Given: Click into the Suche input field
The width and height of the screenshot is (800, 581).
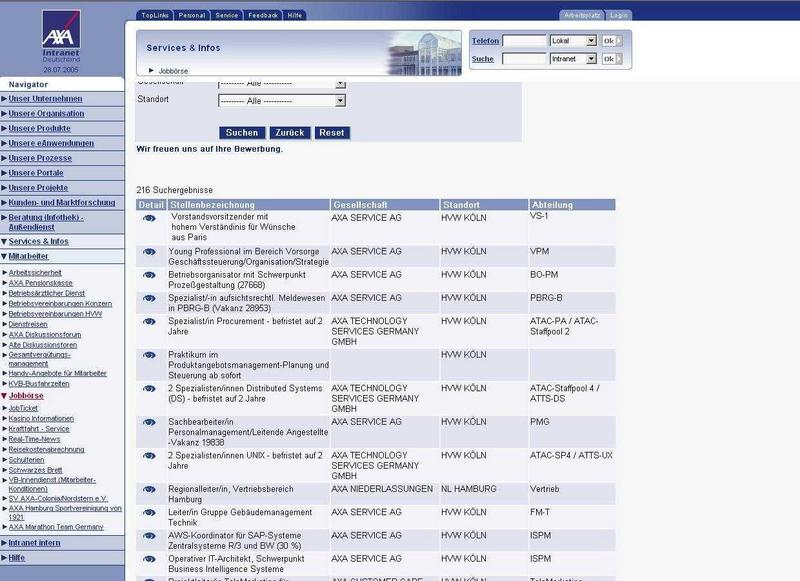Looking at the screenshot, I should 524,59.
